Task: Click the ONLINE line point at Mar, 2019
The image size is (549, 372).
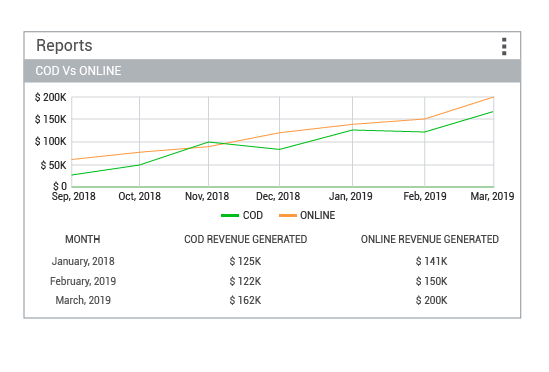Action: (x=493, y=97)
